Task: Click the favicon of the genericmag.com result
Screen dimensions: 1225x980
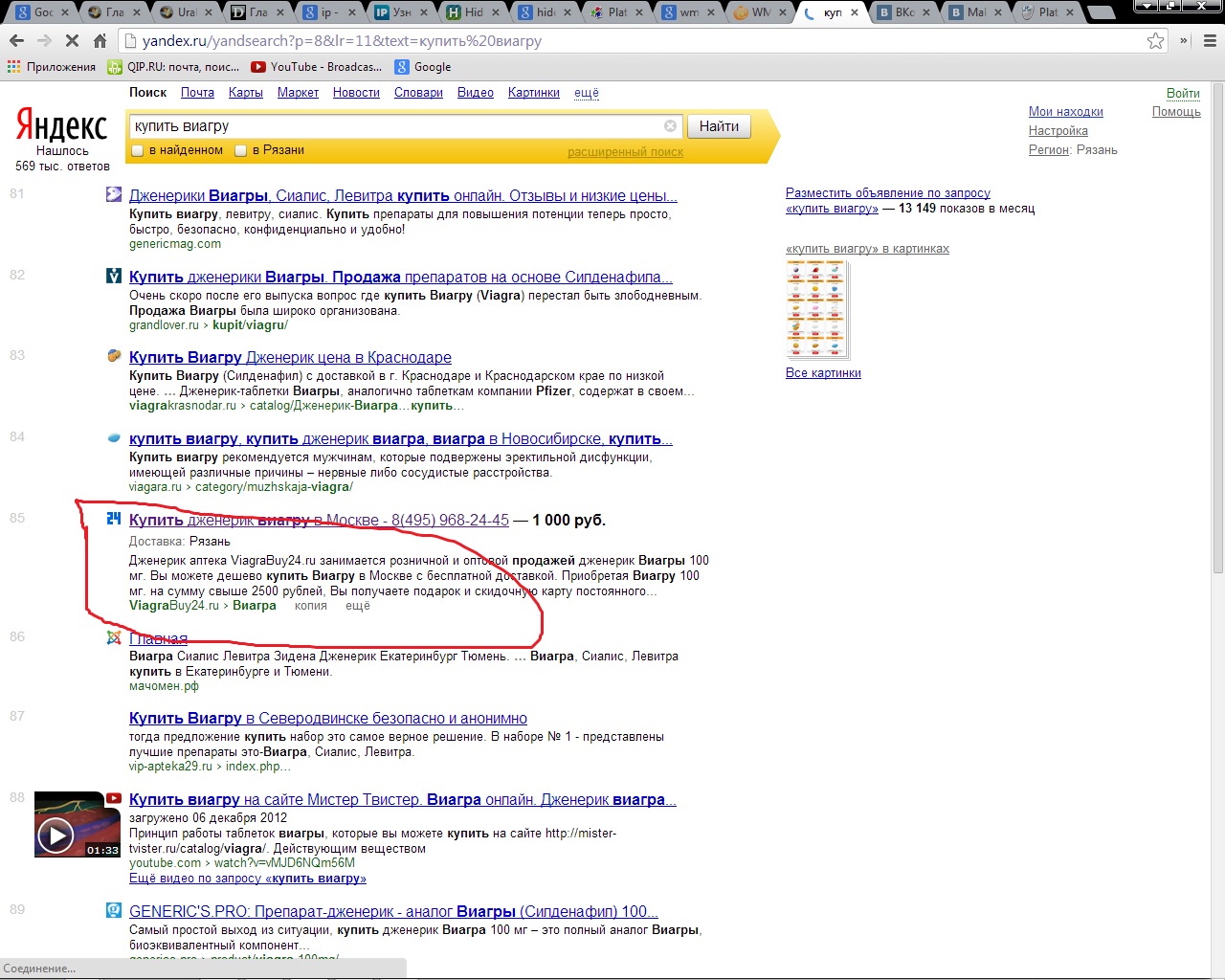Action: pos(114,195)
